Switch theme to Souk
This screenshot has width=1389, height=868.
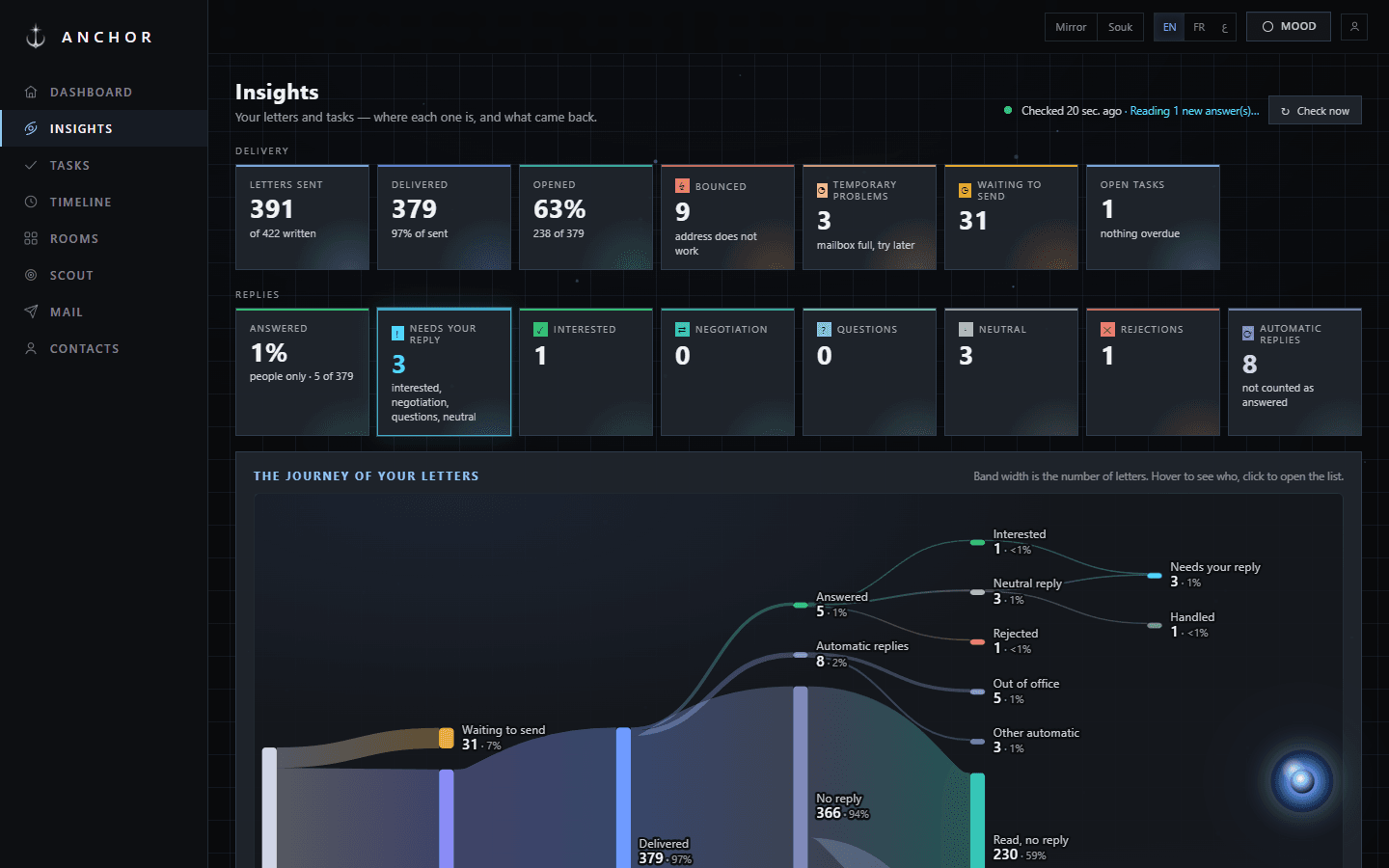(x=1120, y=27)
